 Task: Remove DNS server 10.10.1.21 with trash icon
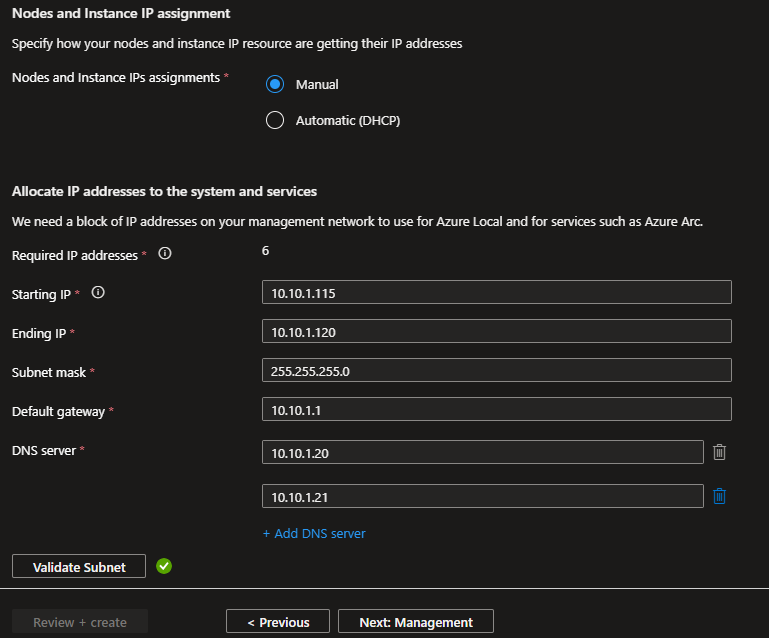coord(719,496)
